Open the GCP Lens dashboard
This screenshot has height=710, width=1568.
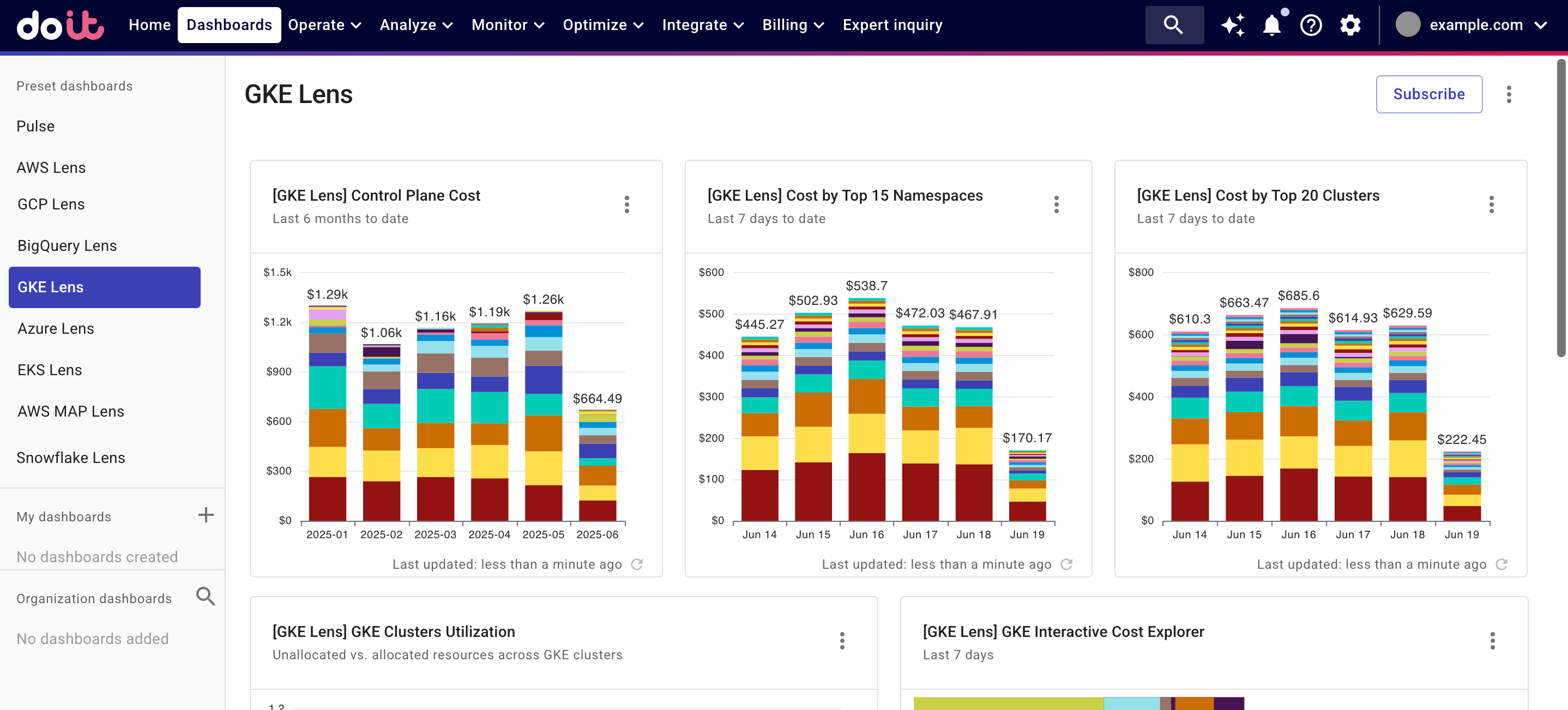pyautogui.click(x=51, y=204)
